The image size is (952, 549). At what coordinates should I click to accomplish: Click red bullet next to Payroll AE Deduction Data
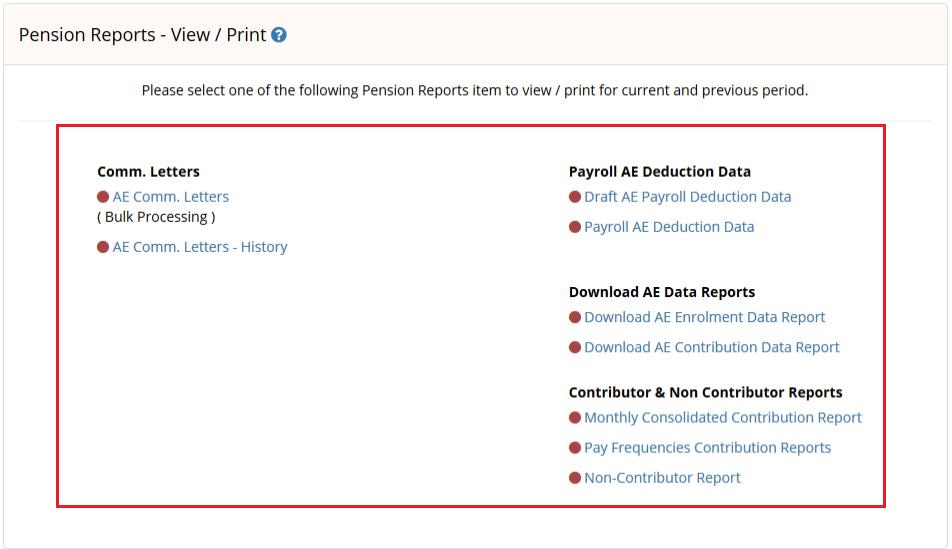575,227
